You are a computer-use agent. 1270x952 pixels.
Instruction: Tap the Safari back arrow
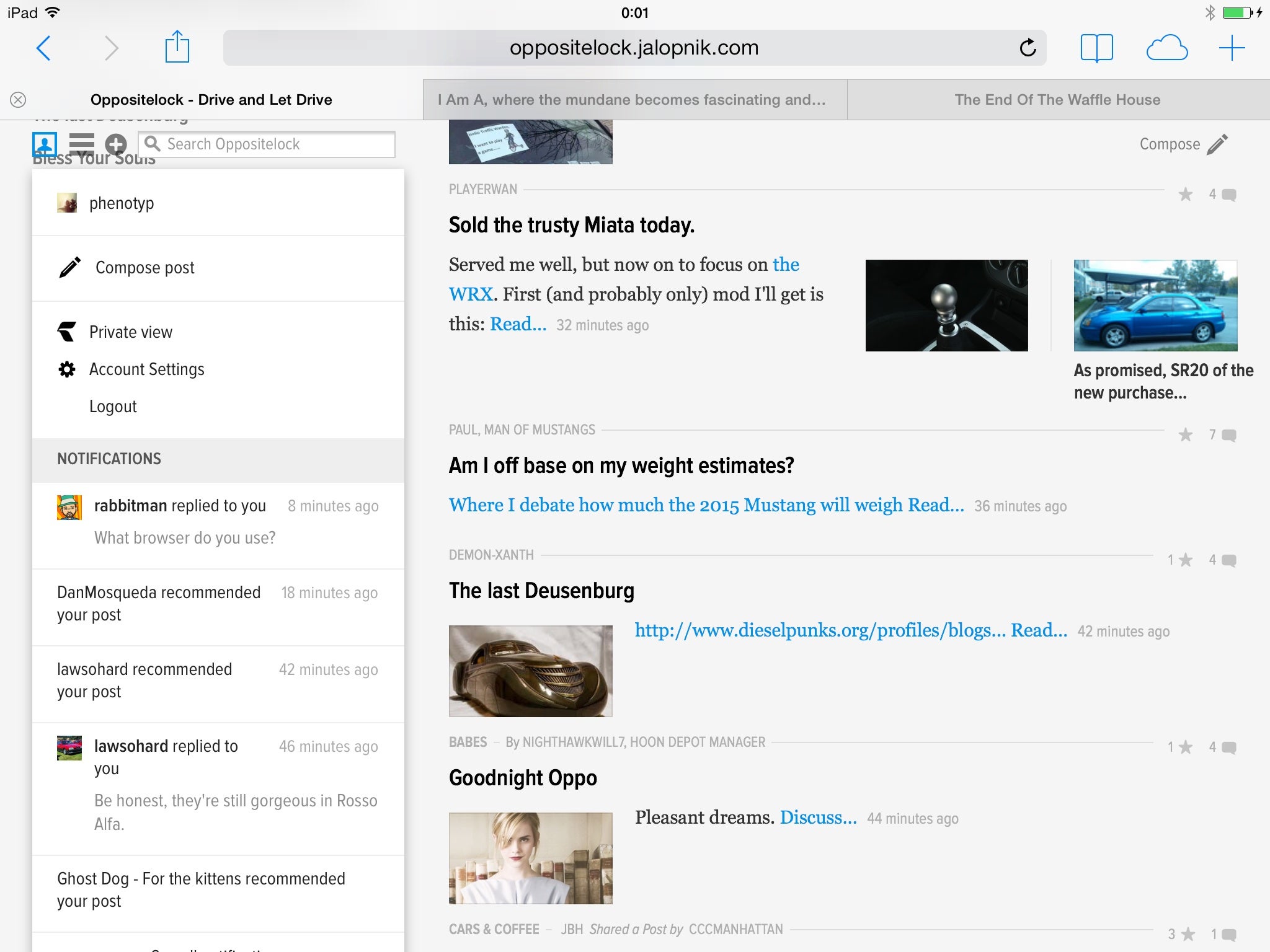43,48
